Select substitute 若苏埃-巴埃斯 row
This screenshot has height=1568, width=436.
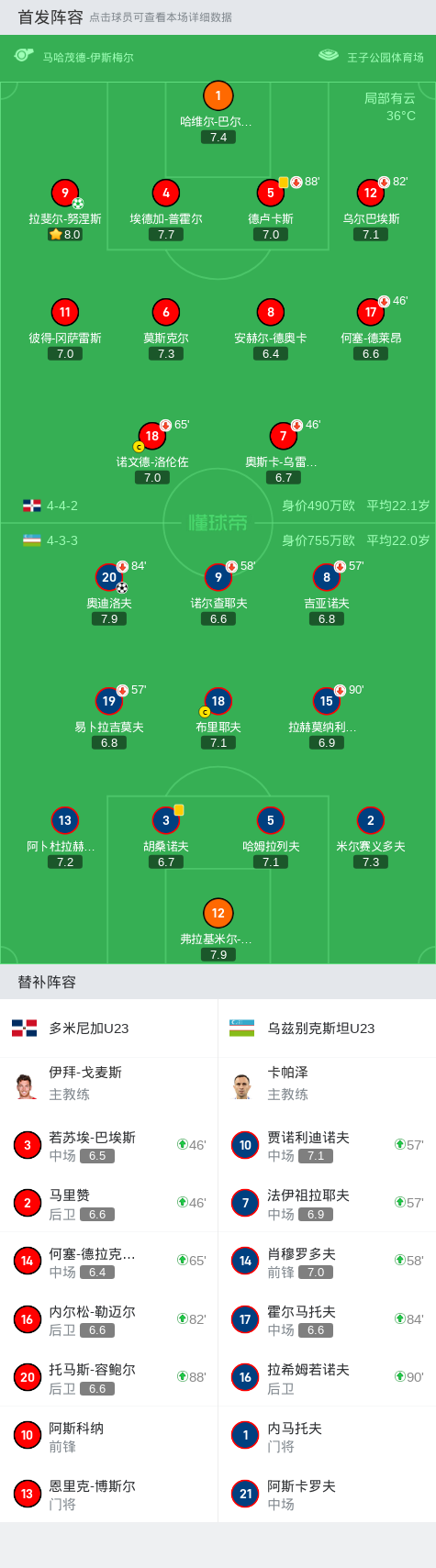(108, 1145)
